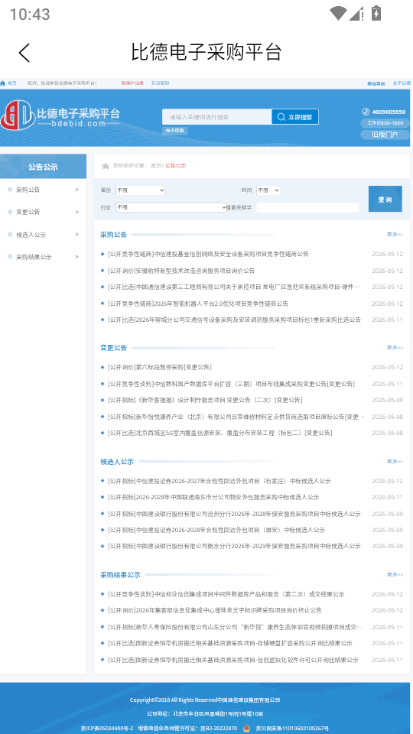Open 国新证券 信创虚拟化软件许可 result notice
Image resolution: width=413 pixels, height=734 pixels.
point(233,660)
